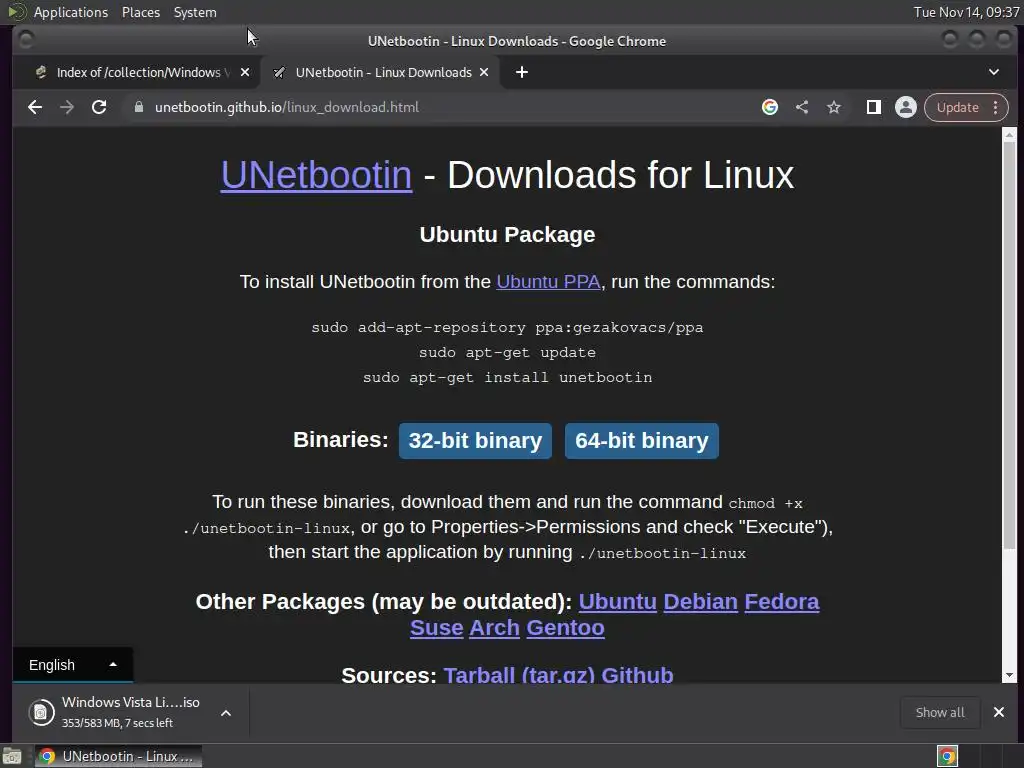The height and width of the screenshot is (768, 1024).
Task: Click the 'sudo apt-get install unetbootin' text
Action: click(x=507, y=377)
